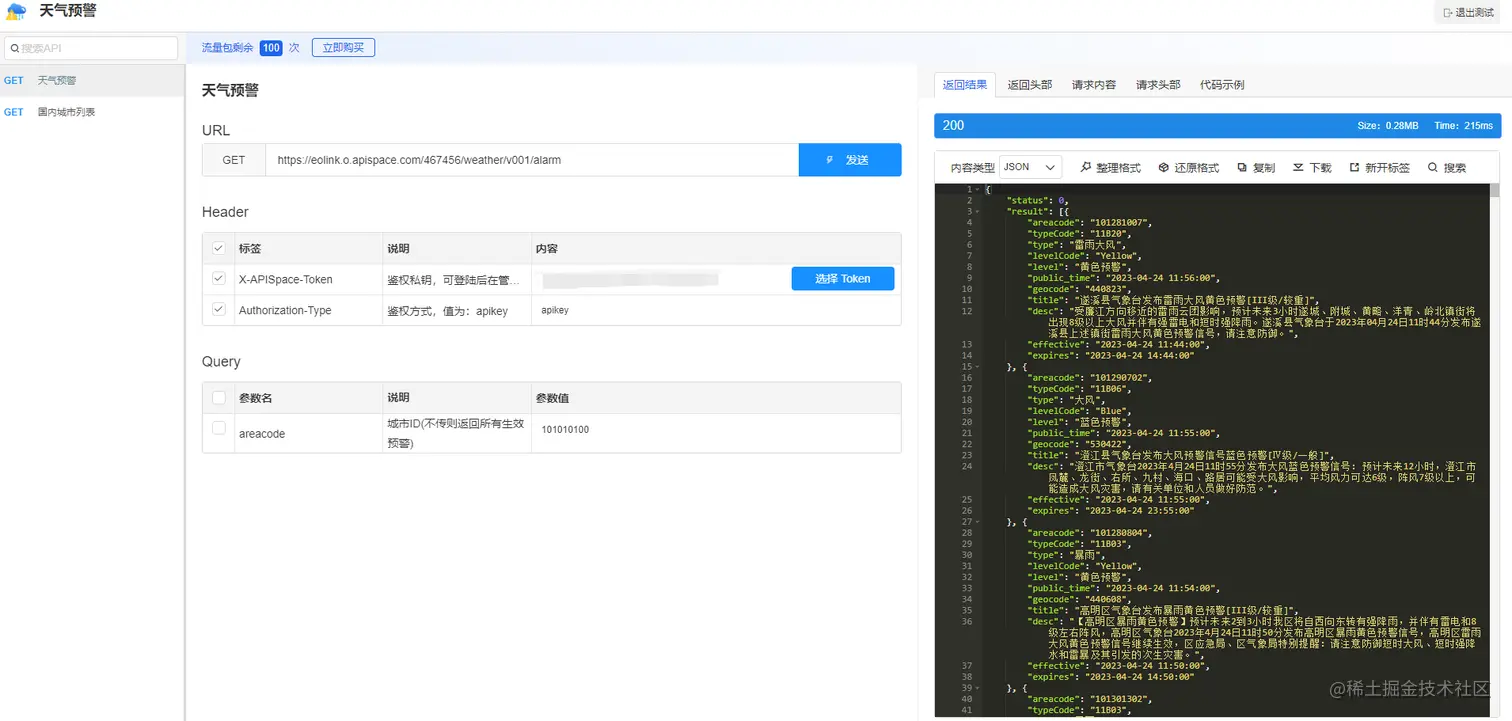Collapse the object fold arrow on line 15

[977, 367]
